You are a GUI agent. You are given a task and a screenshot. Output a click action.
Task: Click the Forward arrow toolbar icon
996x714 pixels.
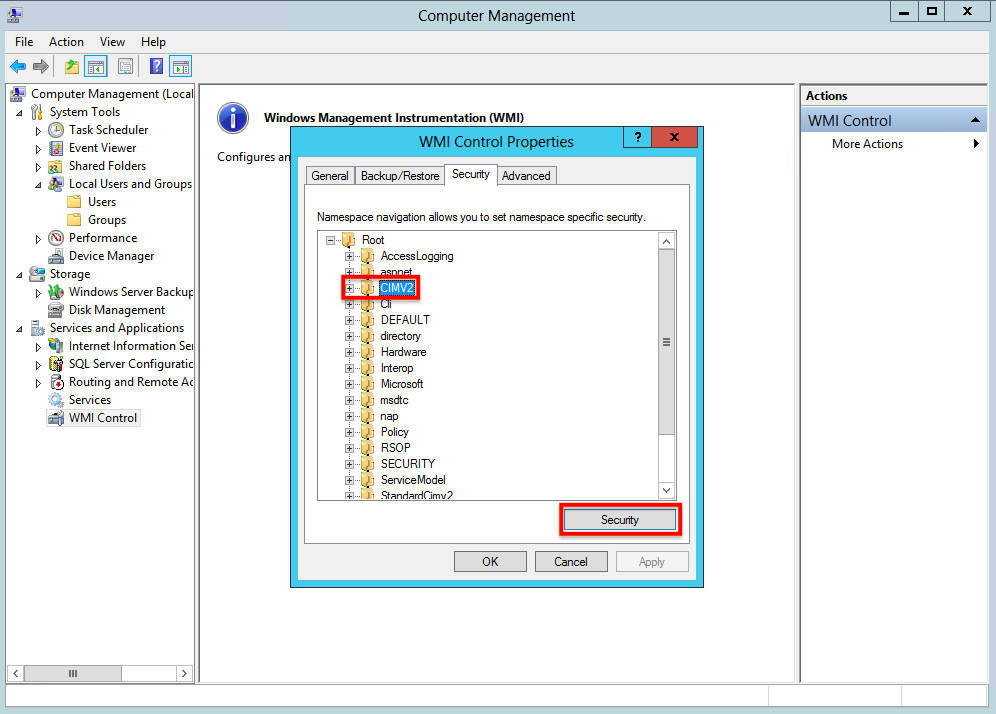coord(41,66)
